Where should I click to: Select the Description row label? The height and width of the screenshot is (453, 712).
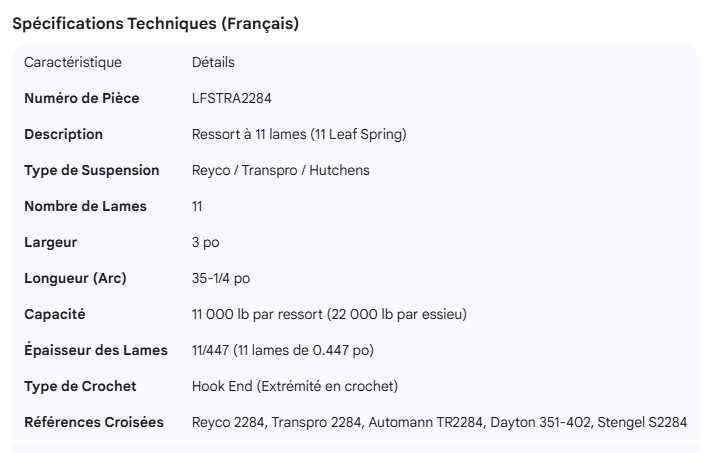tap(63, 134)
